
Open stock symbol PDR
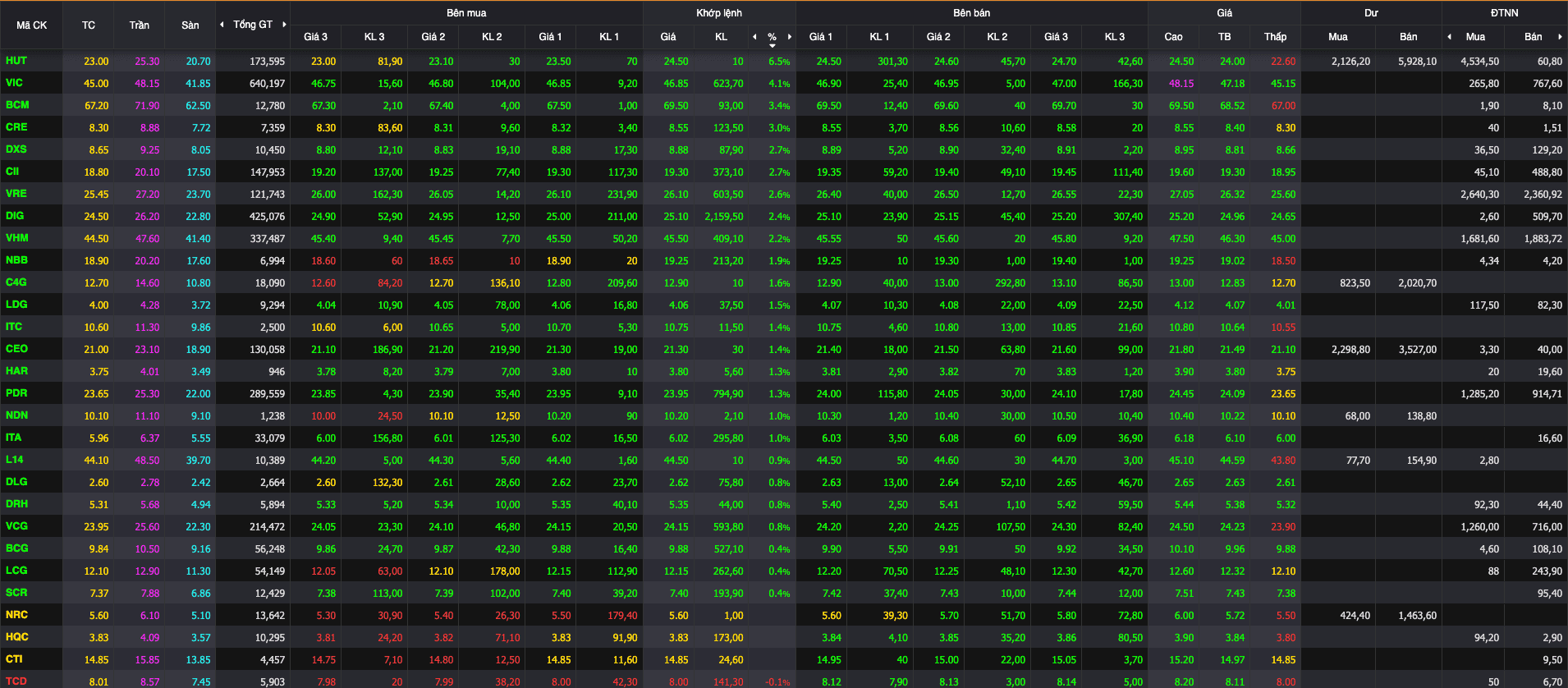point(16,393)
